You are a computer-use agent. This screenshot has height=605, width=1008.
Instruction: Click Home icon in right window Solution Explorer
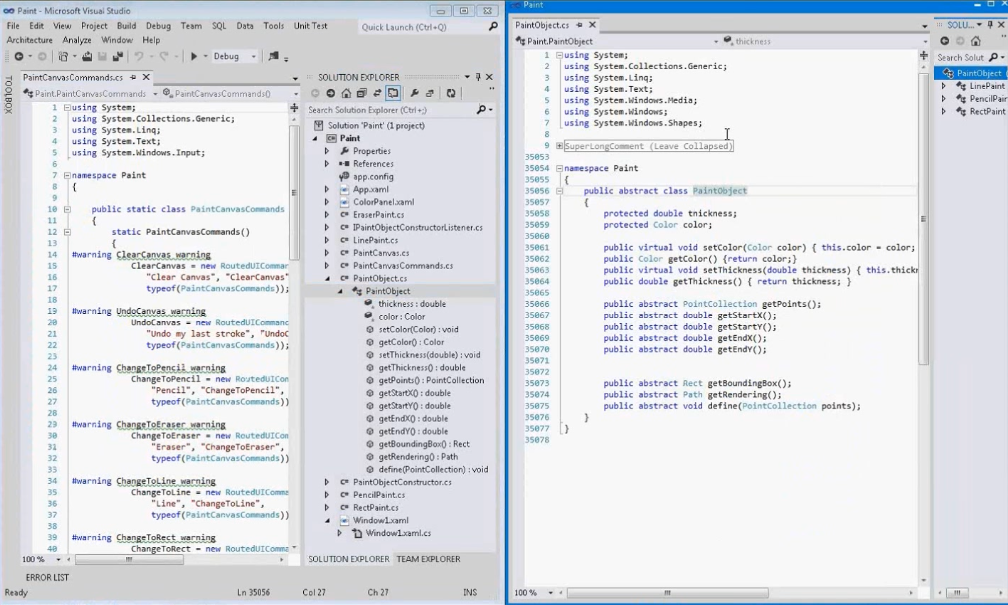(x=976, y=41)
